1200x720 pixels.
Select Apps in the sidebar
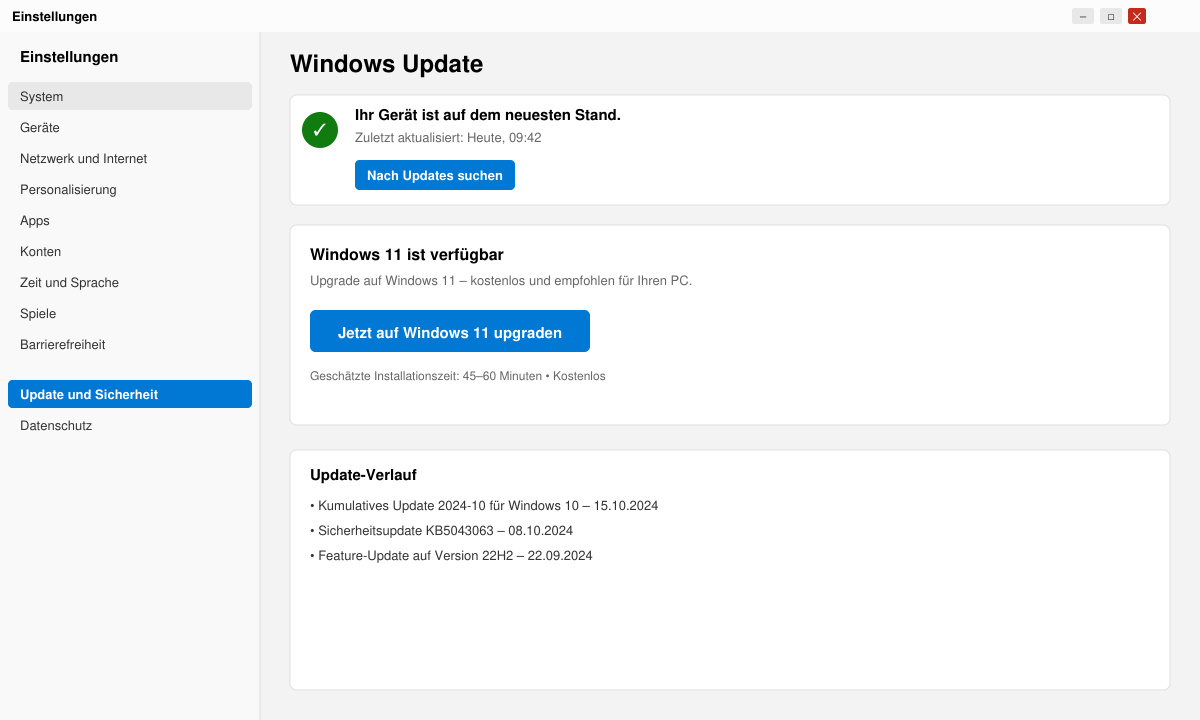click(130, 220)
